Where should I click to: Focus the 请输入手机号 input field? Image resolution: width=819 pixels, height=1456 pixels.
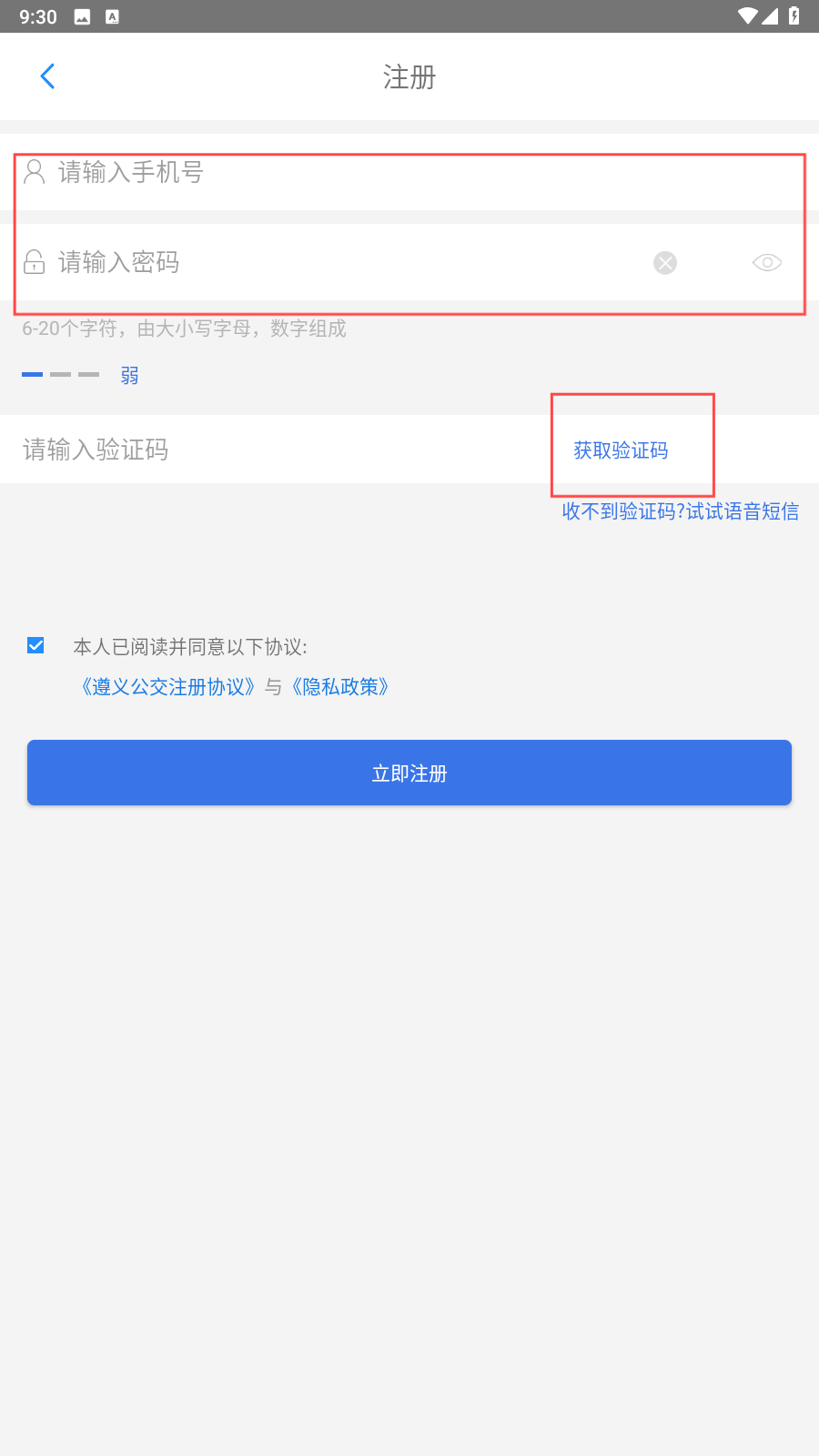coord(409,172)
